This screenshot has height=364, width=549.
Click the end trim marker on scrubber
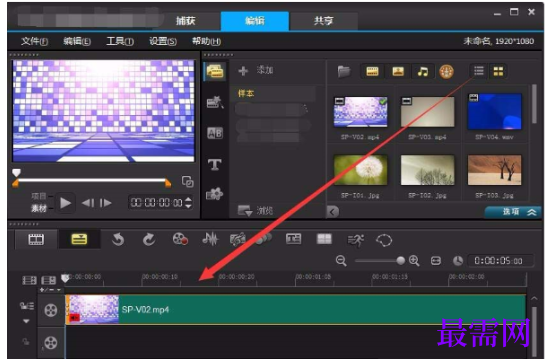pyautogui.click(x=168, y=182)
